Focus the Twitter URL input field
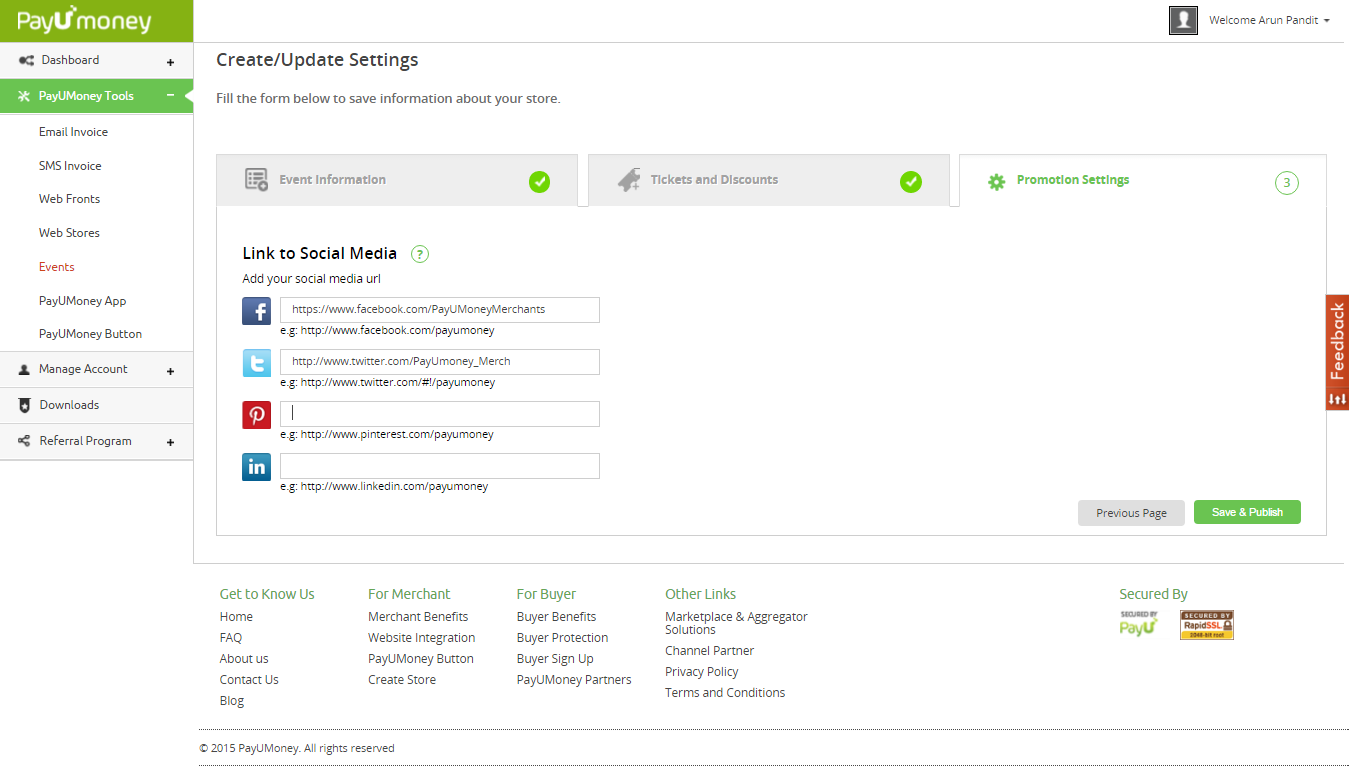 (x=440, y=362)
